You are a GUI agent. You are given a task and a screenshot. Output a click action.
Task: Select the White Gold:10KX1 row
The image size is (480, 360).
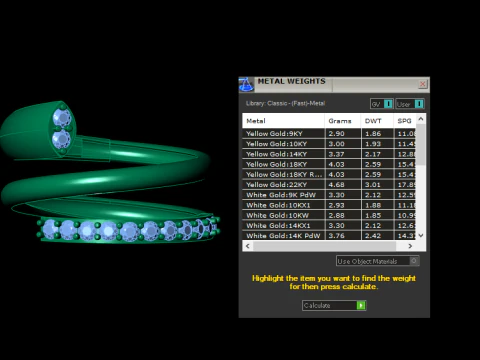click(329, 205)
